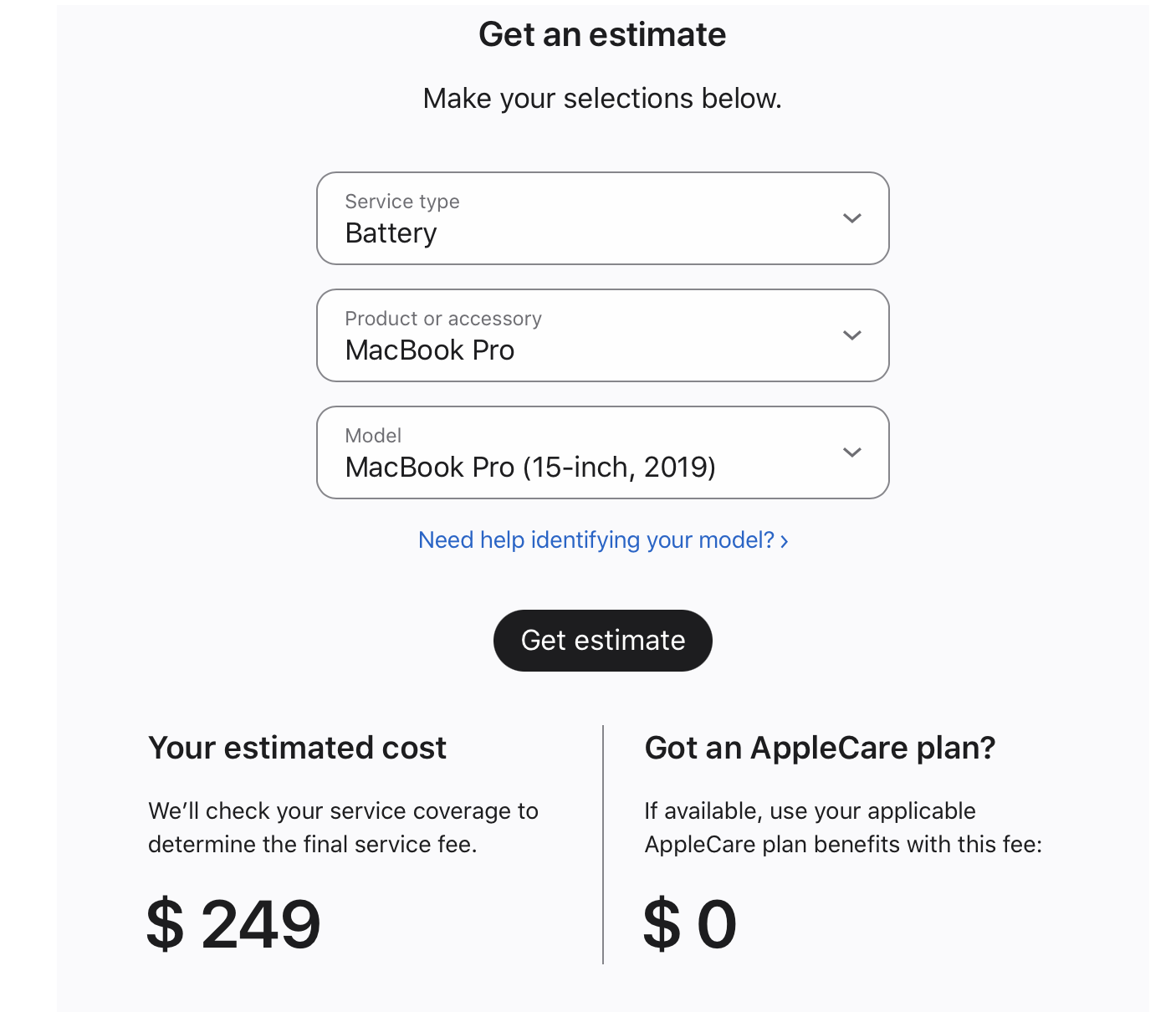Click the 'Make your selections below.' text
The width and height of the screenshot is (1176, 1012).
click(x=602, y=99)
